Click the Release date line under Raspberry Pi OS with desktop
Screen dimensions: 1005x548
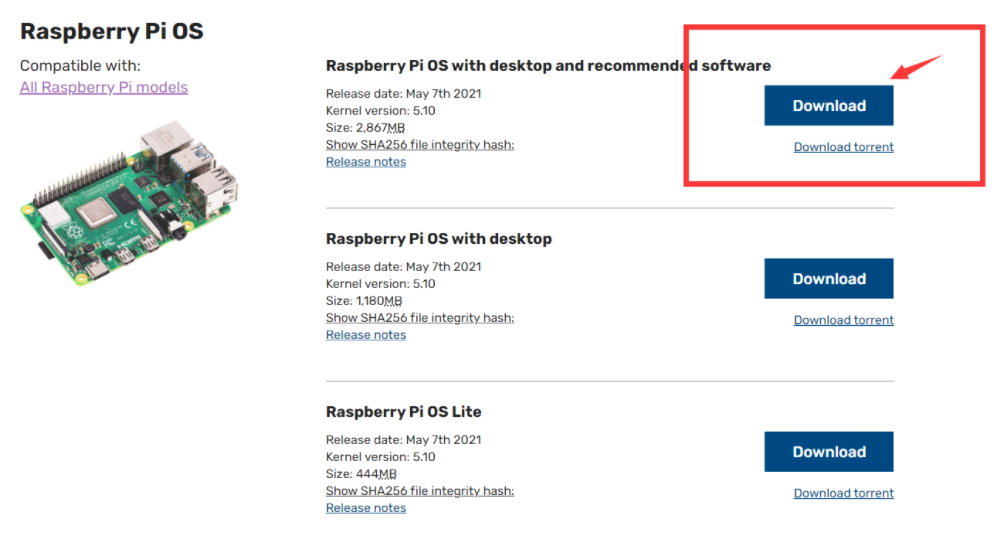[x=404, y=267]
